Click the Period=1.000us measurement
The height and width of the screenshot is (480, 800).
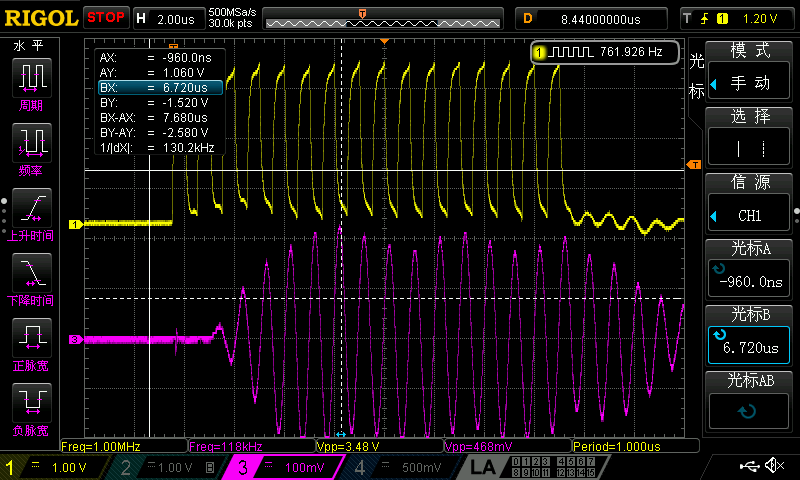click(x=616, y=447)
